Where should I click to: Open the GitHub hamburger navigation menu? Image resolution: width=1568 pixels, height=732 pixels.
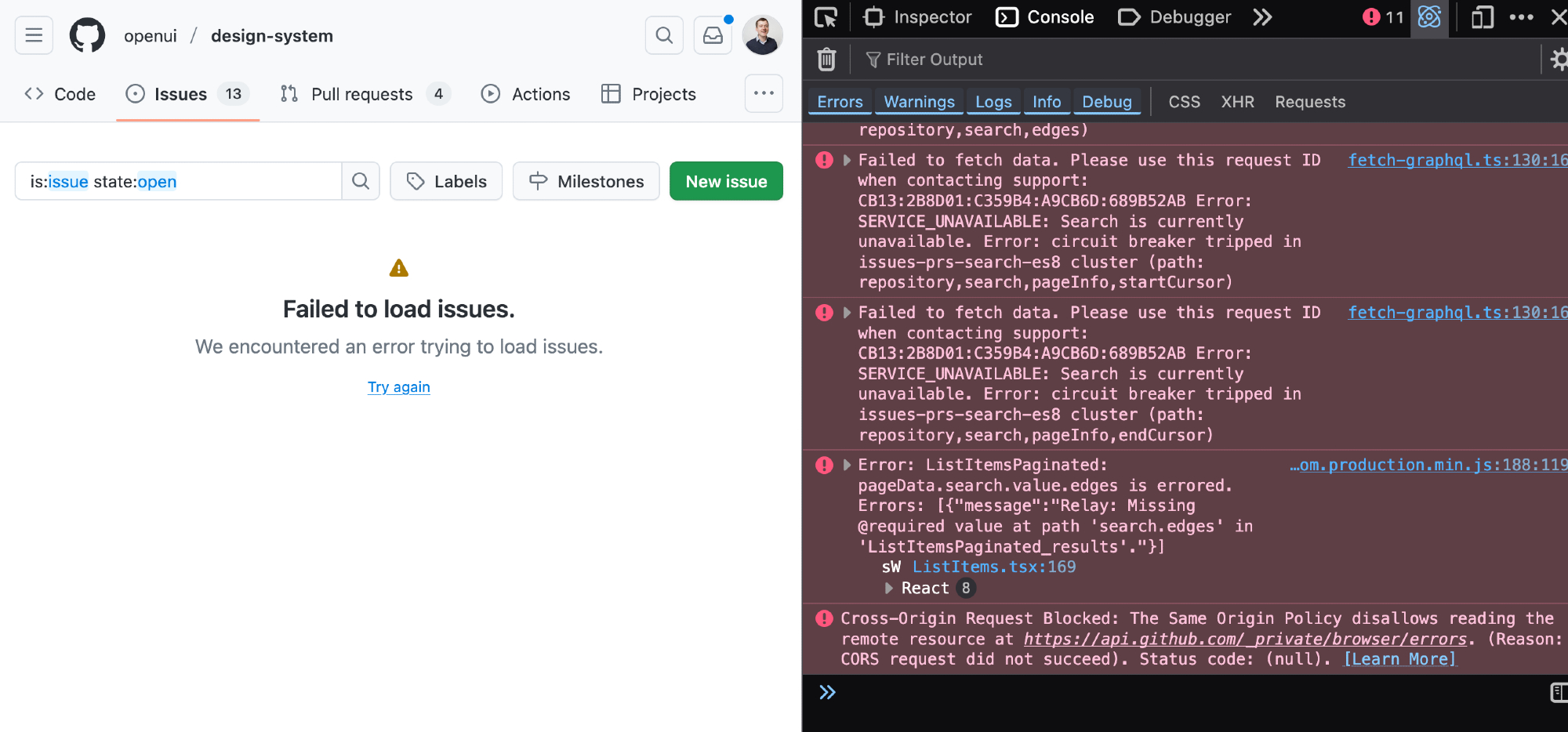click(34, 35)
